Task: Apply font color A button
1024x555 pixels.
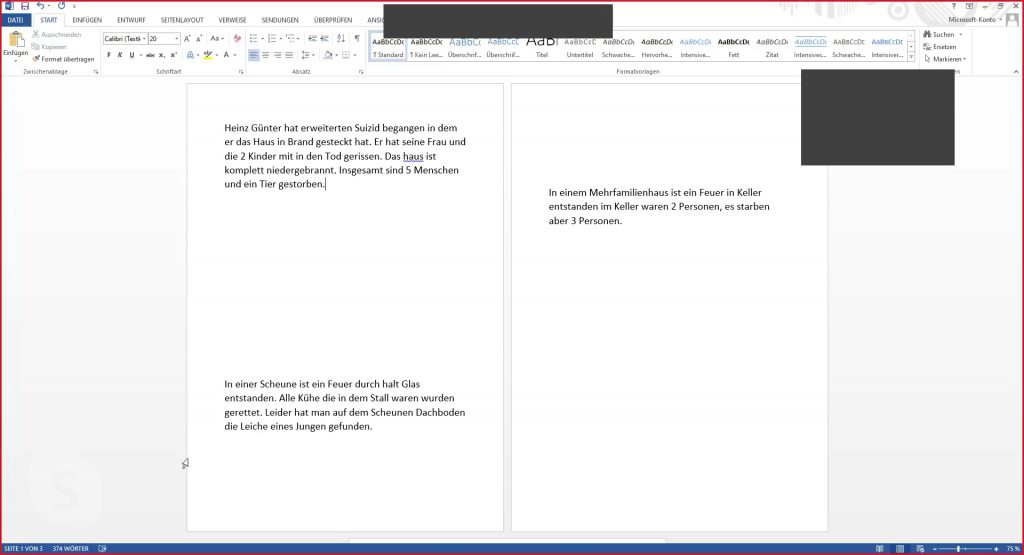Action: click(x=227, y=56)
